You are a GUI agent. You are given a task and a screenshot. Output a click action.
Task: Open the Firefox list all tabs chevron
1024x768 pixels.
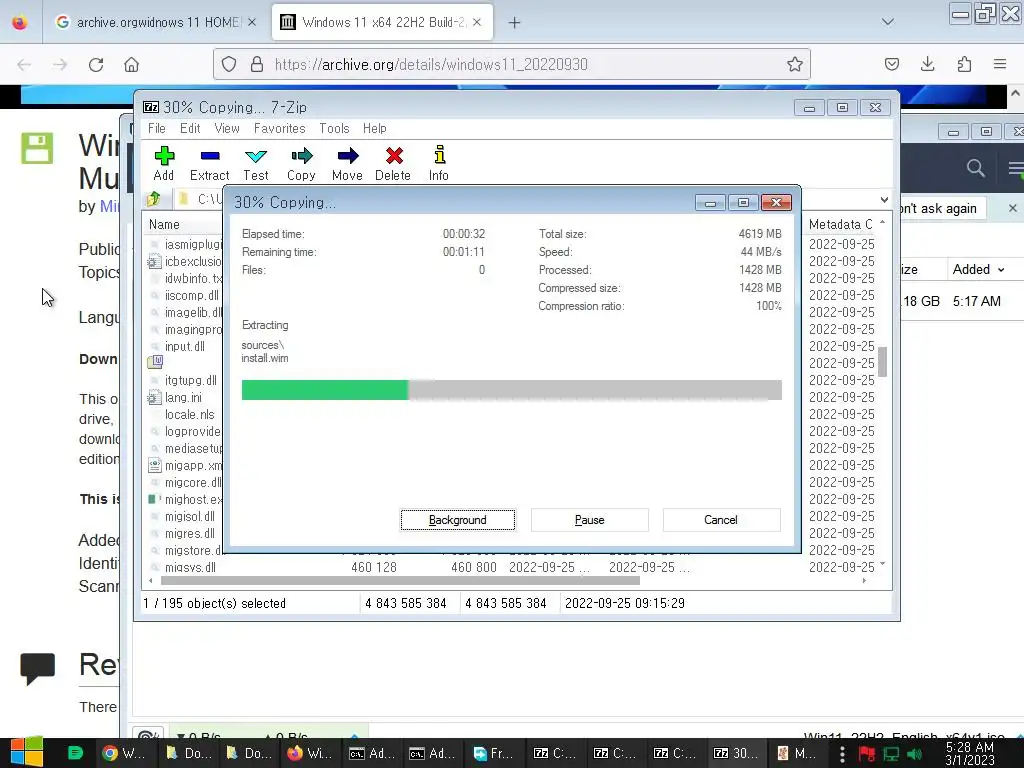coord(888,22)
